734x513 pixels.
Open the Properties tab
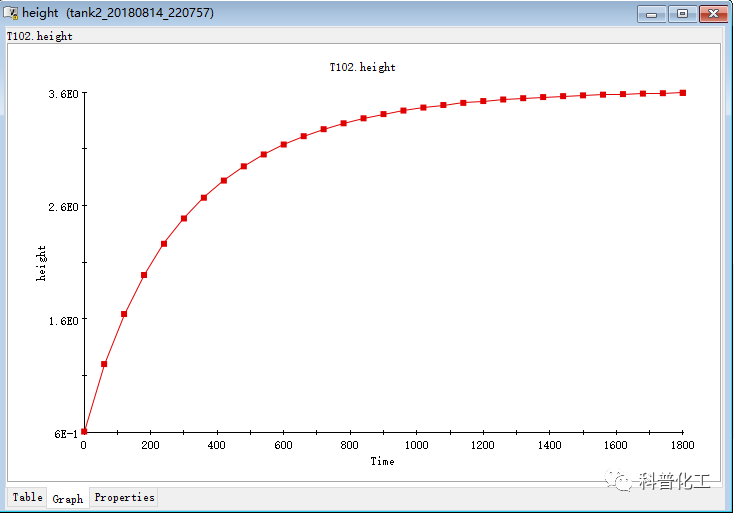(x=124, y=497)
